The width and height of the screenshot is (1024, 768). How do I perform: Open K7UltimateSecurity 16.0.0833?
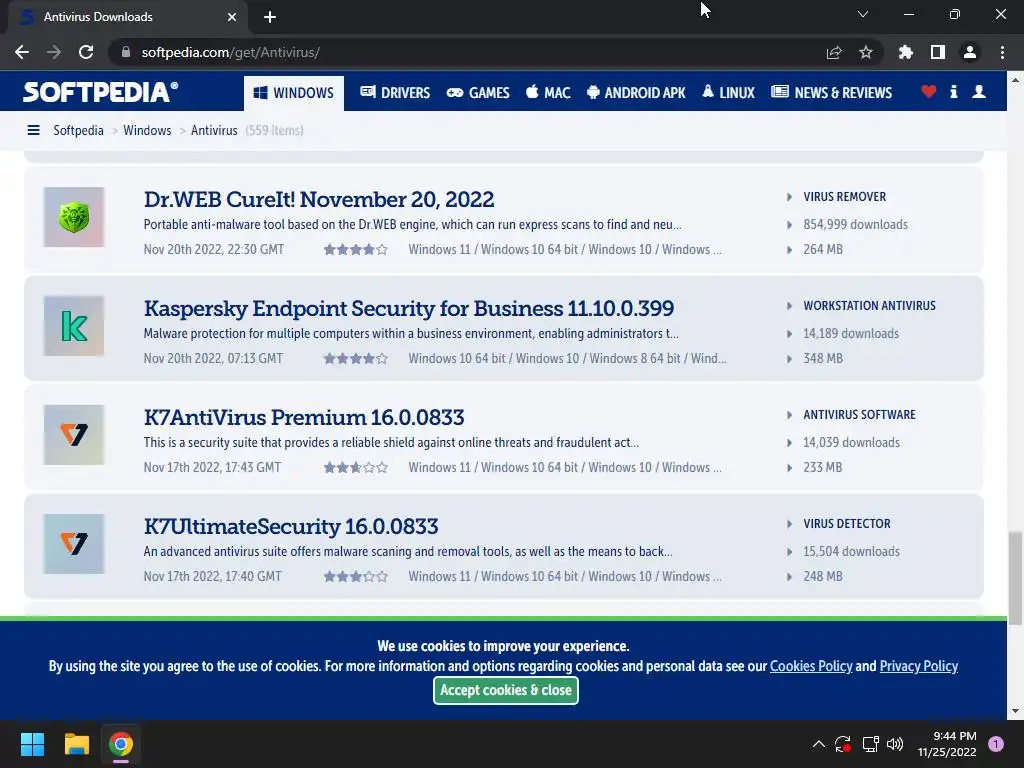pos(291,526)
